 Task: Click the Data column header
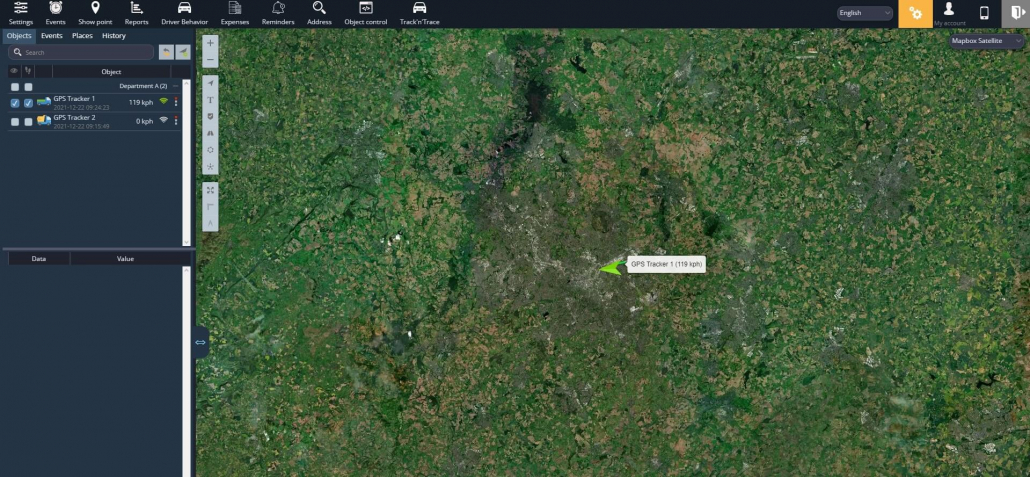(x=39, y=259)
